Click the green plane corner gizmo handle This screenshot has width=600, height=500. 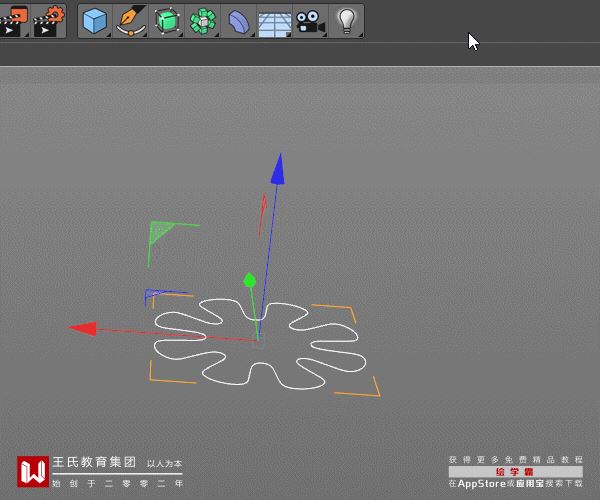(x=159, y=231)
